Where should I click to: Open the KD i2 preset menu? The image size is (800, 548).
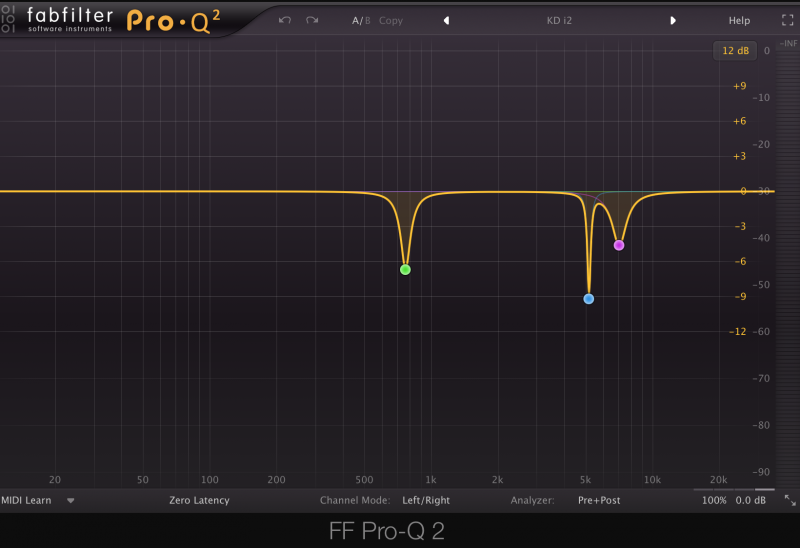coord(559,21)
